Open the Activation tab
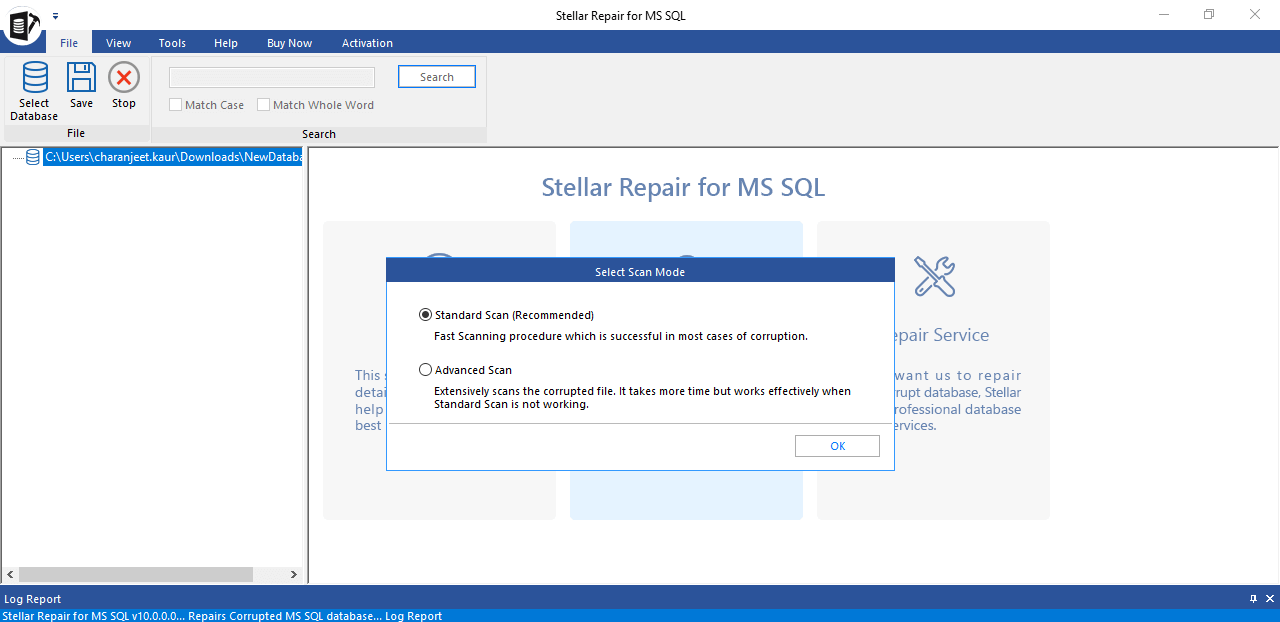 [367, 43]
